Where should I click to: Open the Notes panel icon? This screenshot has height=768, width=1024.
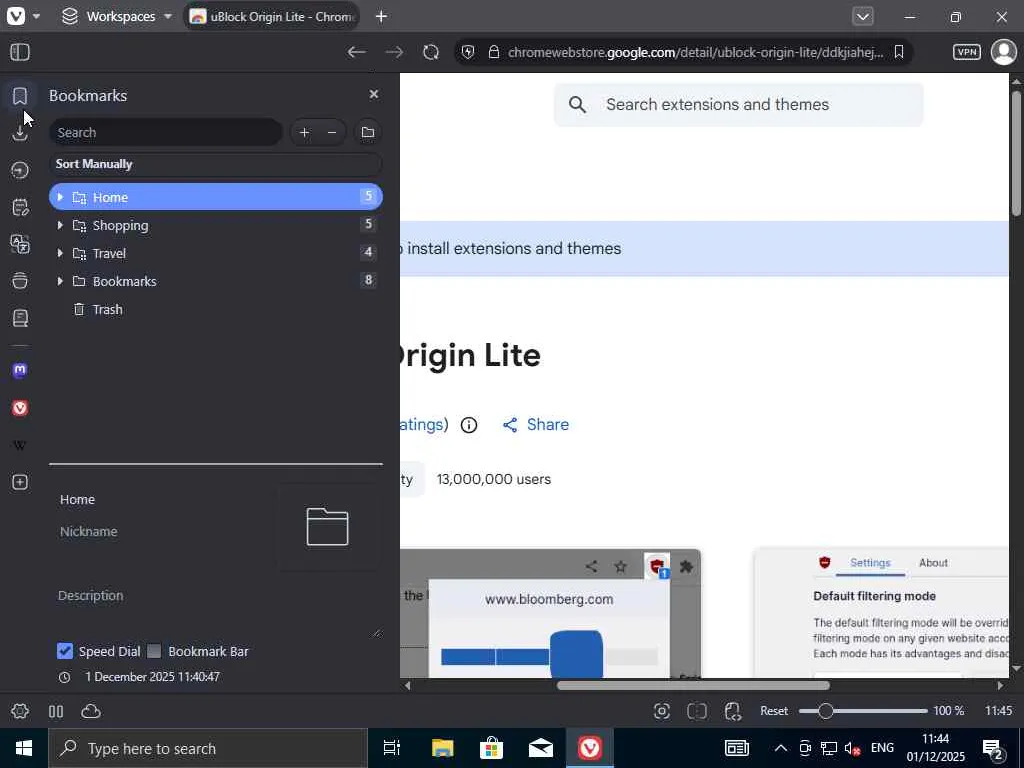[20, 208]
